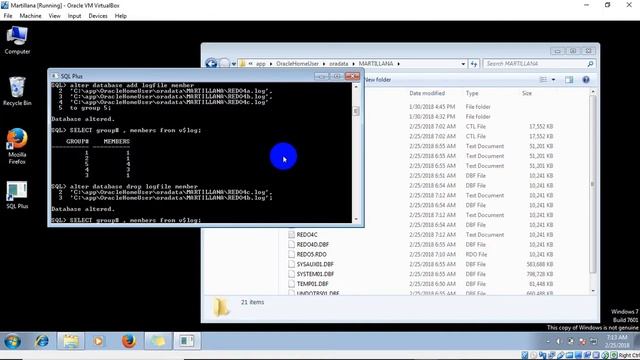Launch Mozilla Firefox from the desktop
This screenshot has width=640, height=360.
coord(17,146)
